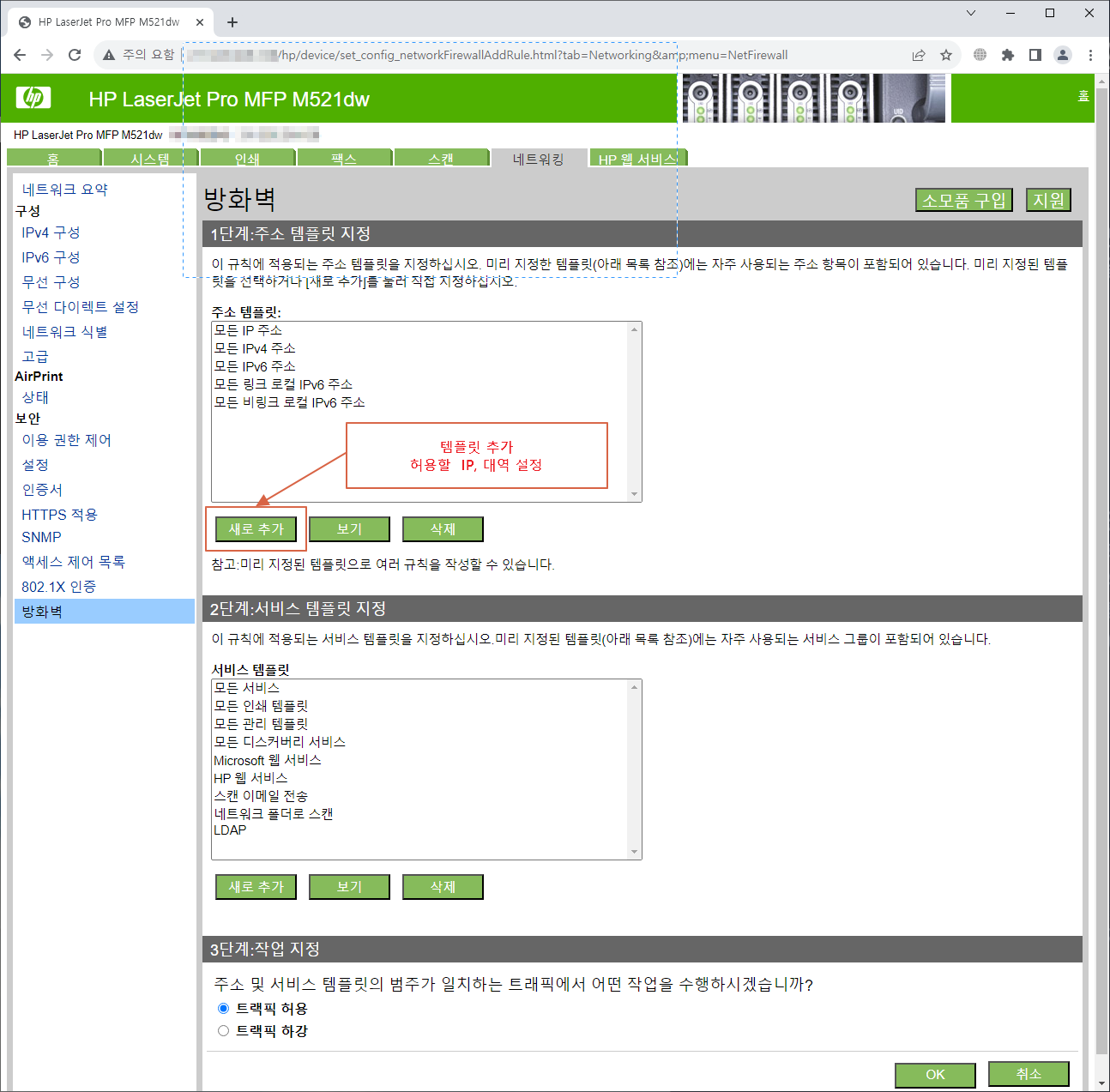Close the HP LaserJet browser tab
1110x1092 pixels.
coord(200,22)
